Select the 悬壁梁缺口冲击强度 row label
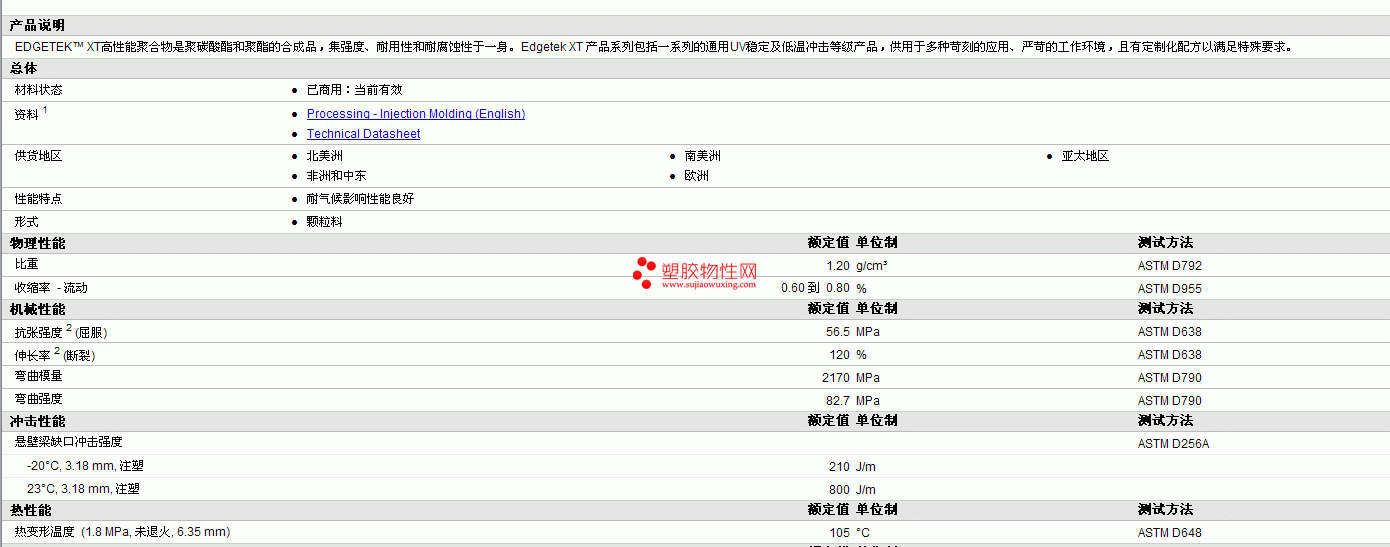Screen dimensions: 1390x547 (69, 442)
